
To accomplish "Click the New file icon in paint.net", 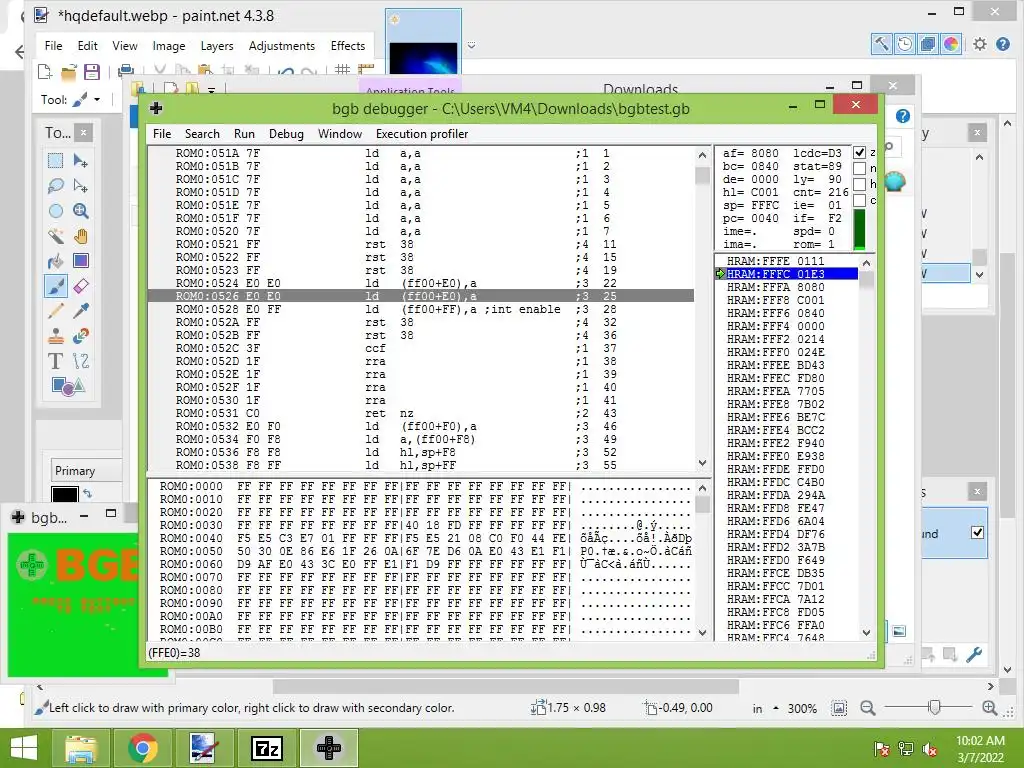I will click(45, 71).
